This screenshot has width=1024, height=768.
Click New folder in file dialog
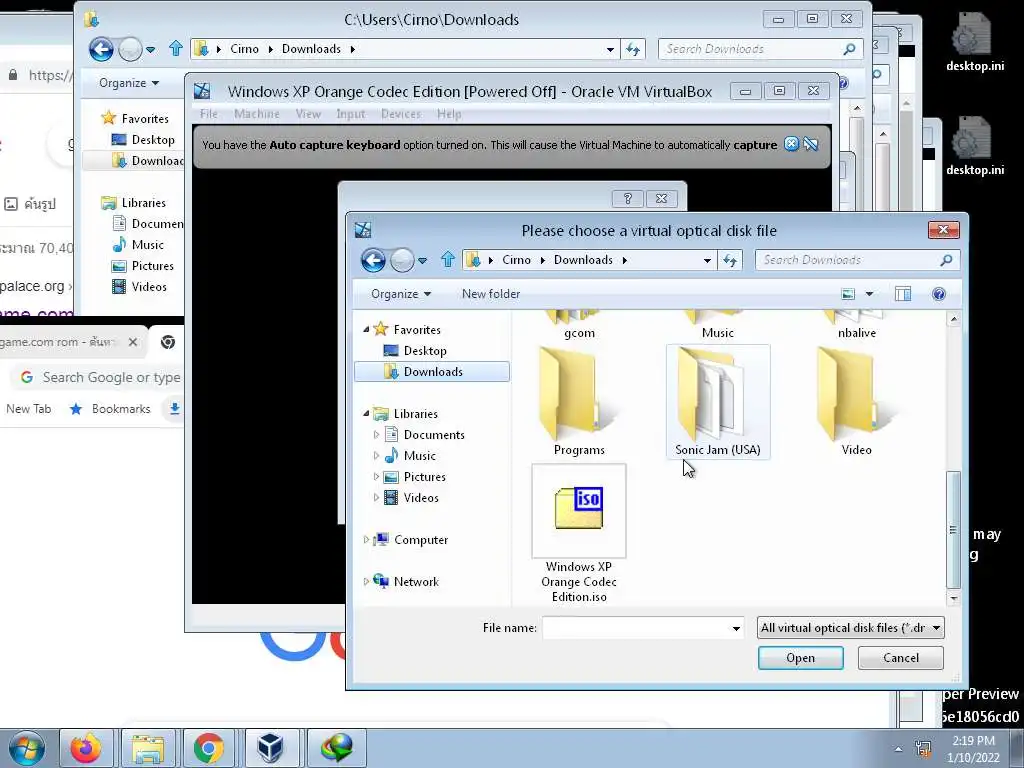coord(491,294)
